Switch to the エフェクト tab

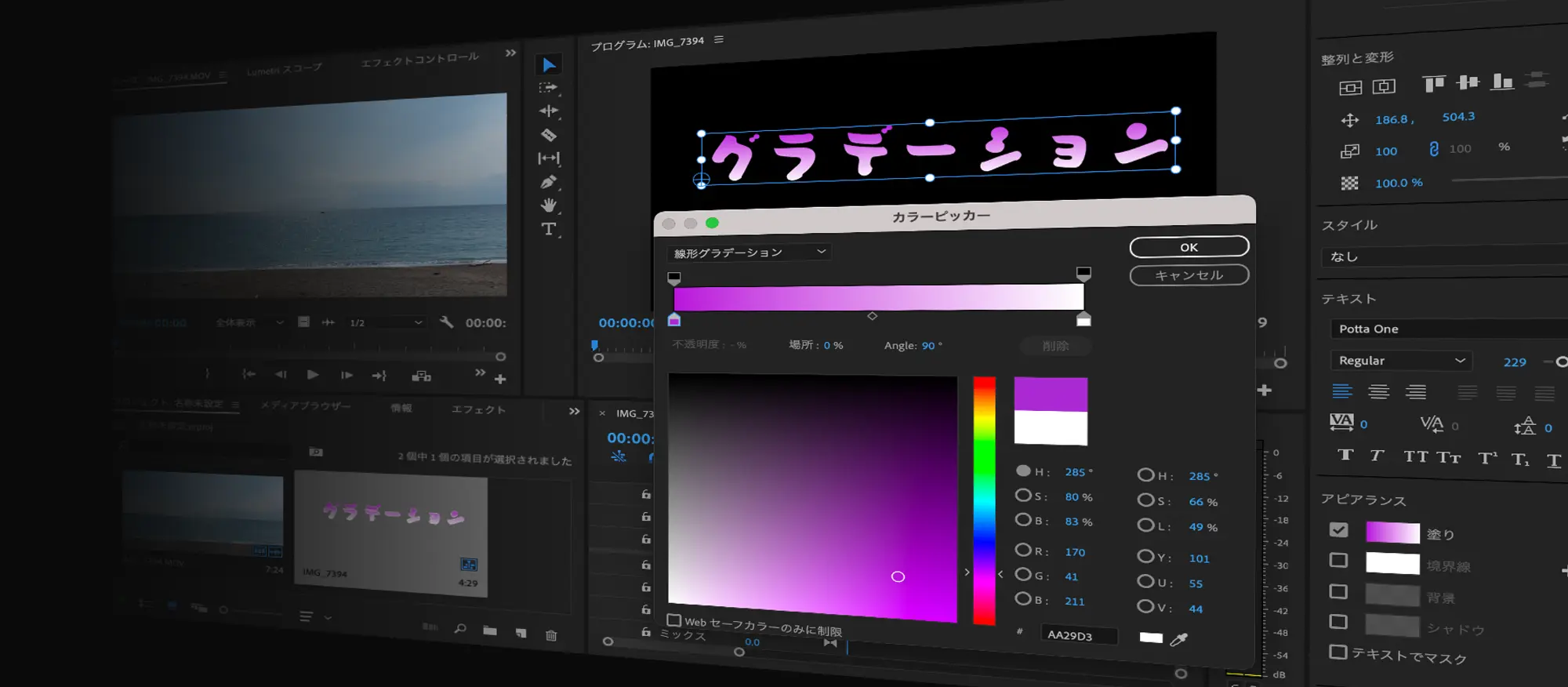click(478, 409)
